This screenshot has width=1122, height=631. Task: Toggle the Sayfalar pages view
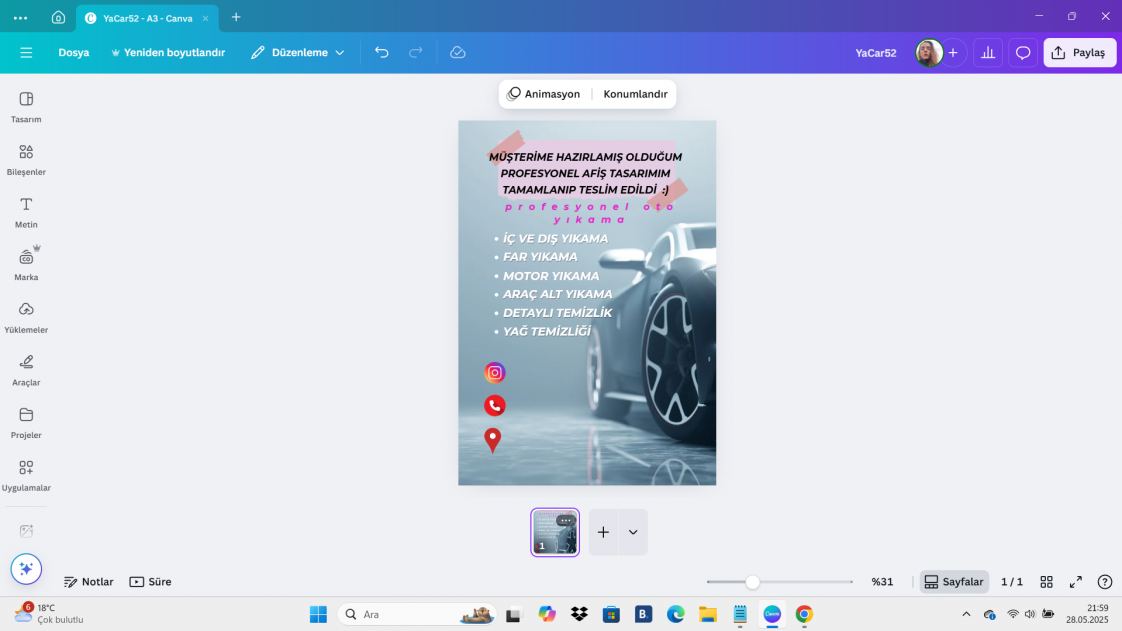(x=954, y=582)
